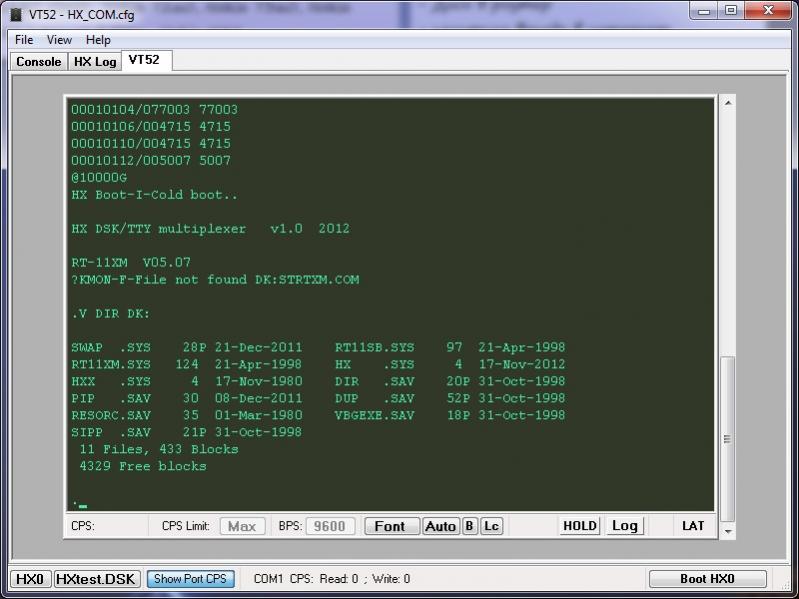Image resolution: width=799 pixels, height=599 pixels.
Task: Click the VT52 app icon in title bar
Action: click(x=15, y=13)
